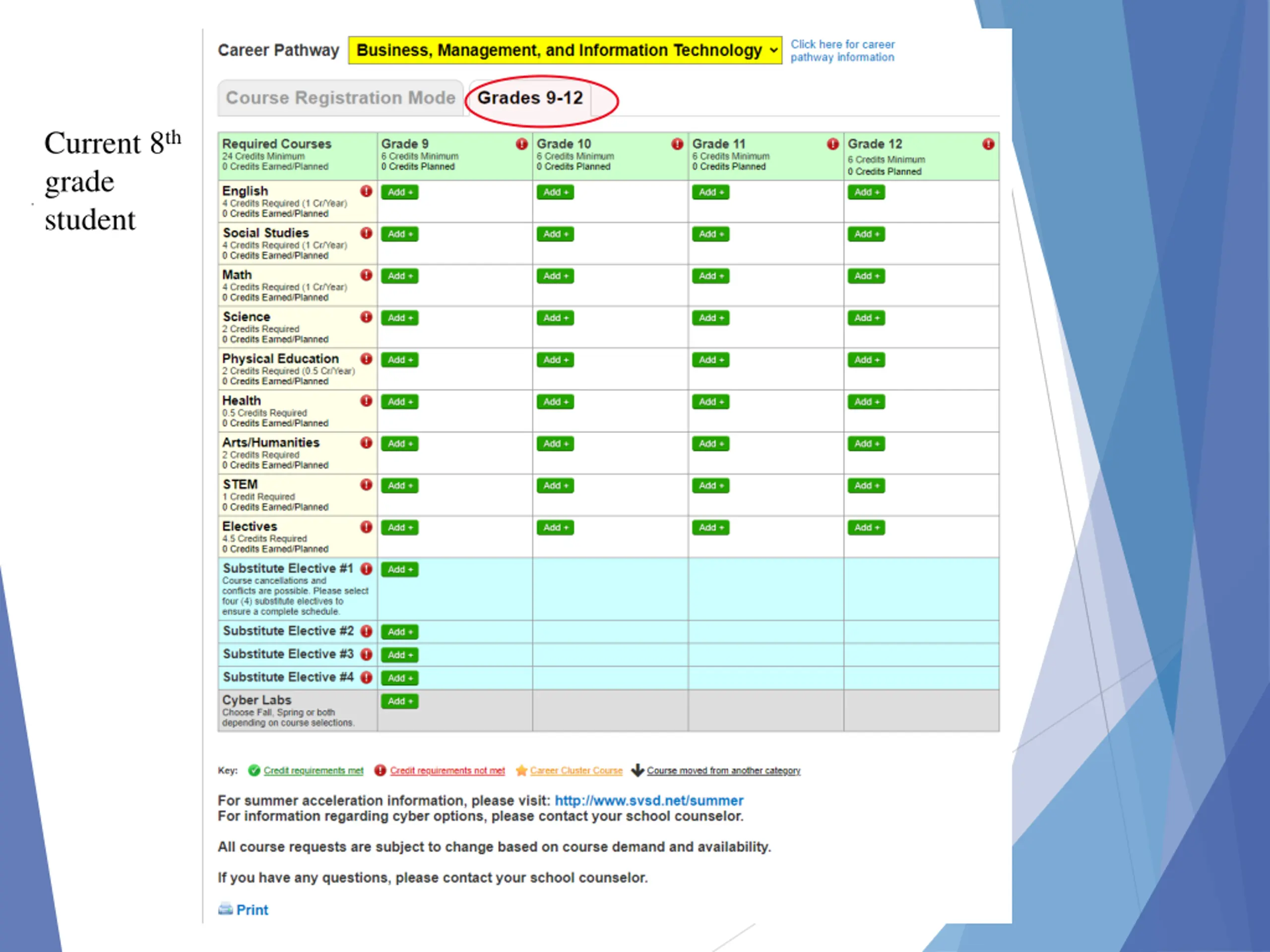Add a Cyber Labs course
Image resolution: width=1270 pixels, height=952 pixels.
(x=399, y=701)
